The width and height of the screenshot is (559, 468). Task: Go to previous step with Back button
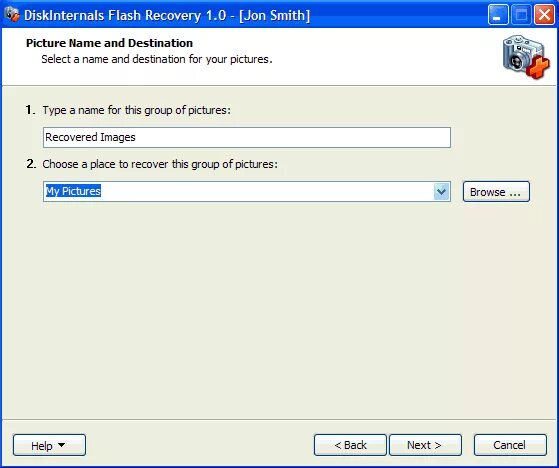(350, 445)
